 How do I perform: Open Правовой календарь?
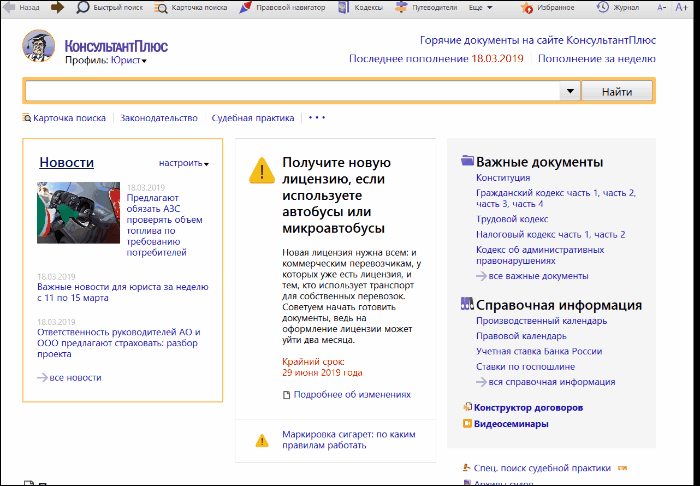(521, 336)
